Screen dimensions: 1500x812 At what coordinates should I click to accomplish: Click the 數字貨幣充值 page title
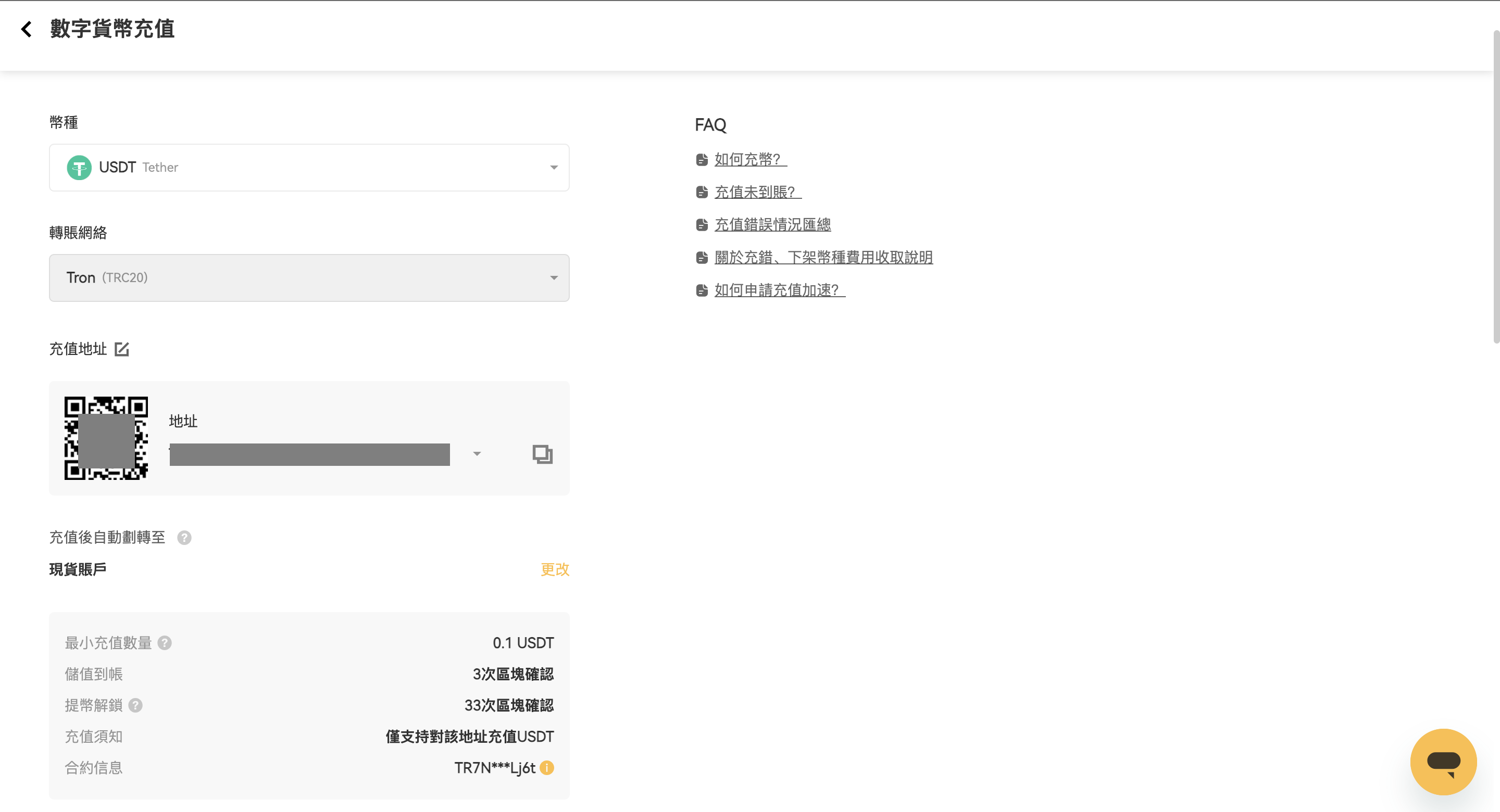(x=113, y=29)
